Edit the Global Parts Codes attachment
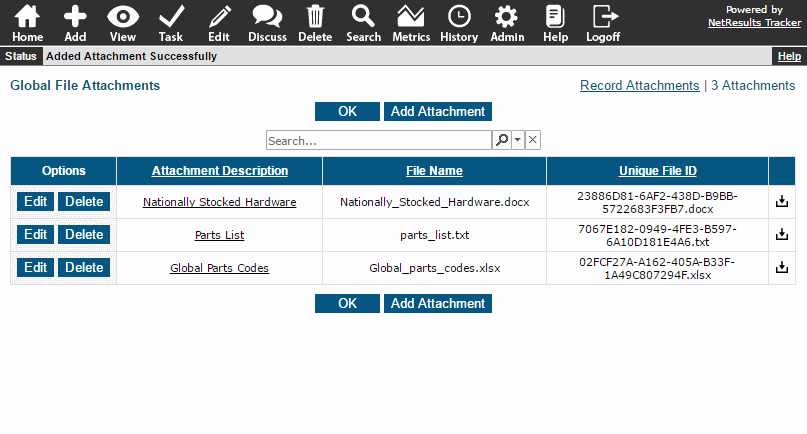The width and height of the screenshot is (807, 434). [36, 267]
